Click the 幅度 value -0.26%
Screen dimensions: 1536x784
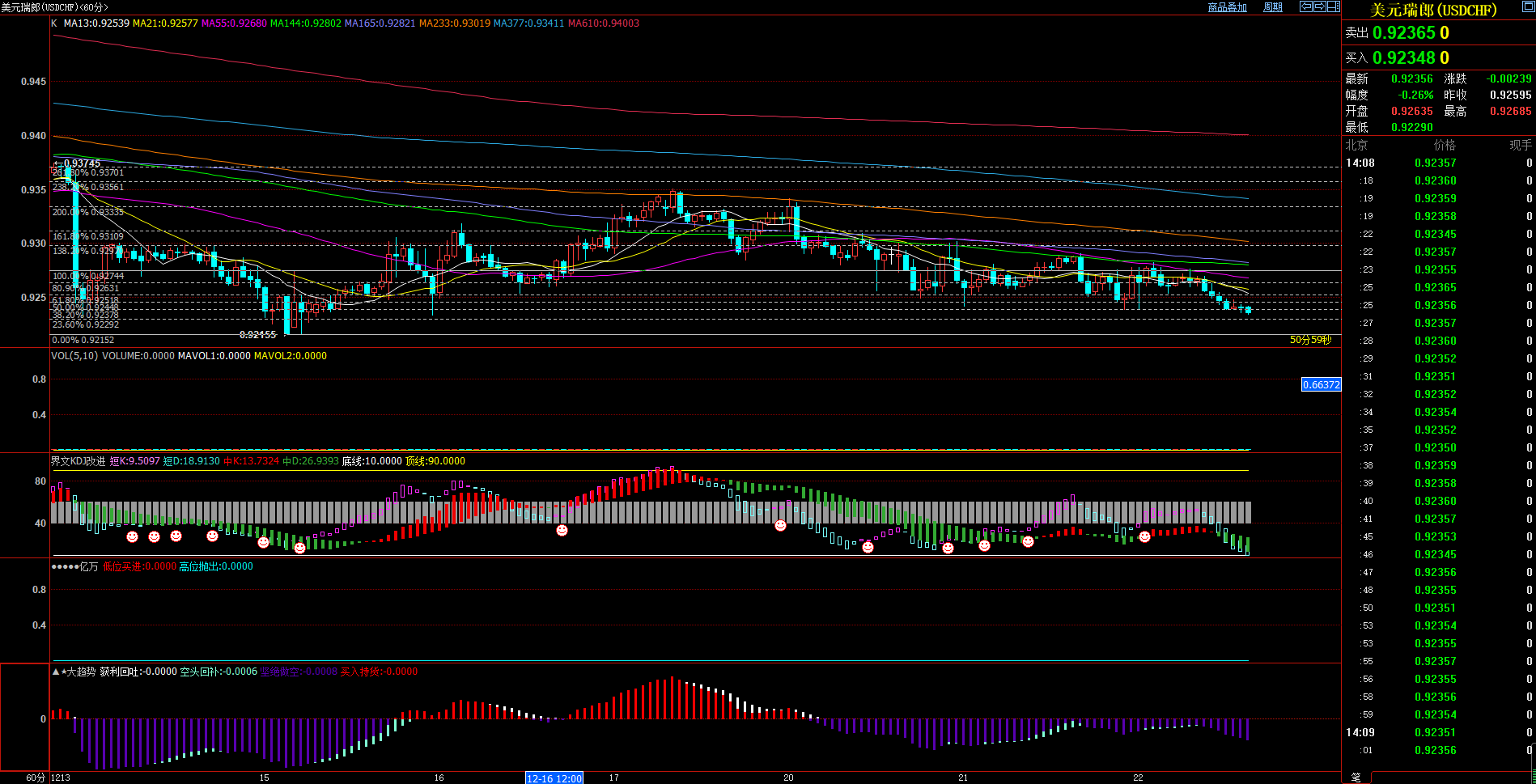(1415, 95)
